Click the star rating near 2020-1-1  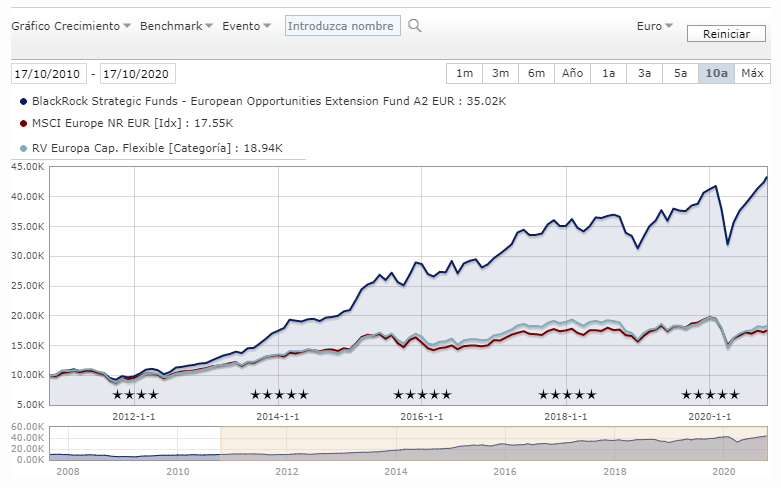click(710, 395)
